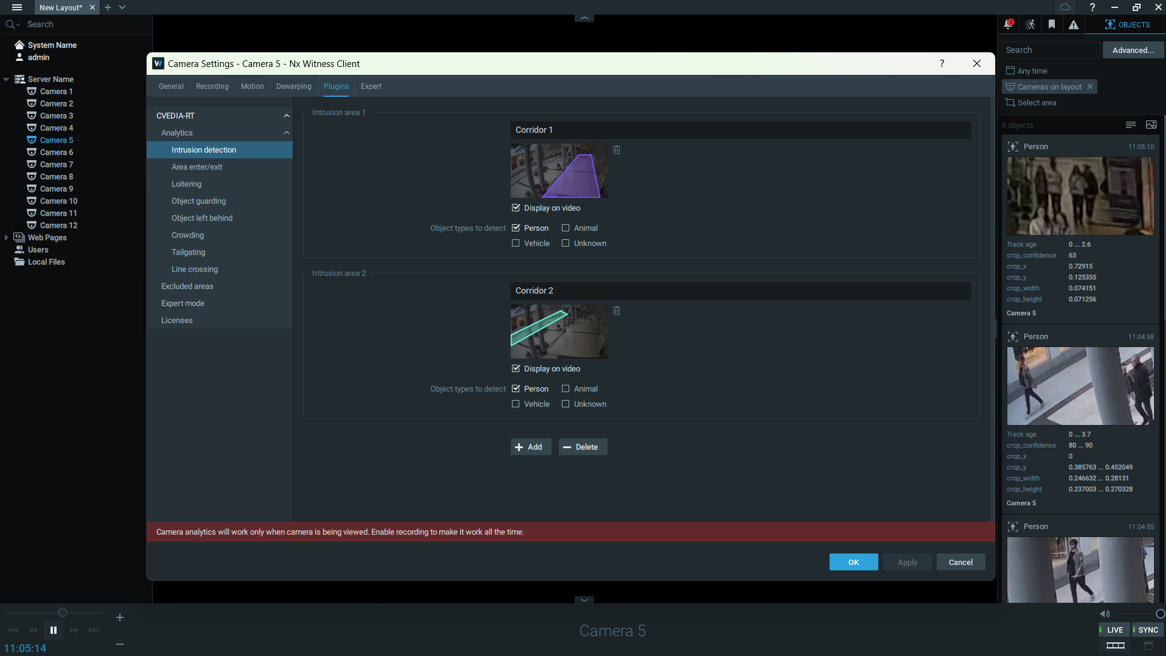The width and height of the screenshot is (1166, 656).
Task: Open the Notifications bell tab
Action: pos(1008,24)
